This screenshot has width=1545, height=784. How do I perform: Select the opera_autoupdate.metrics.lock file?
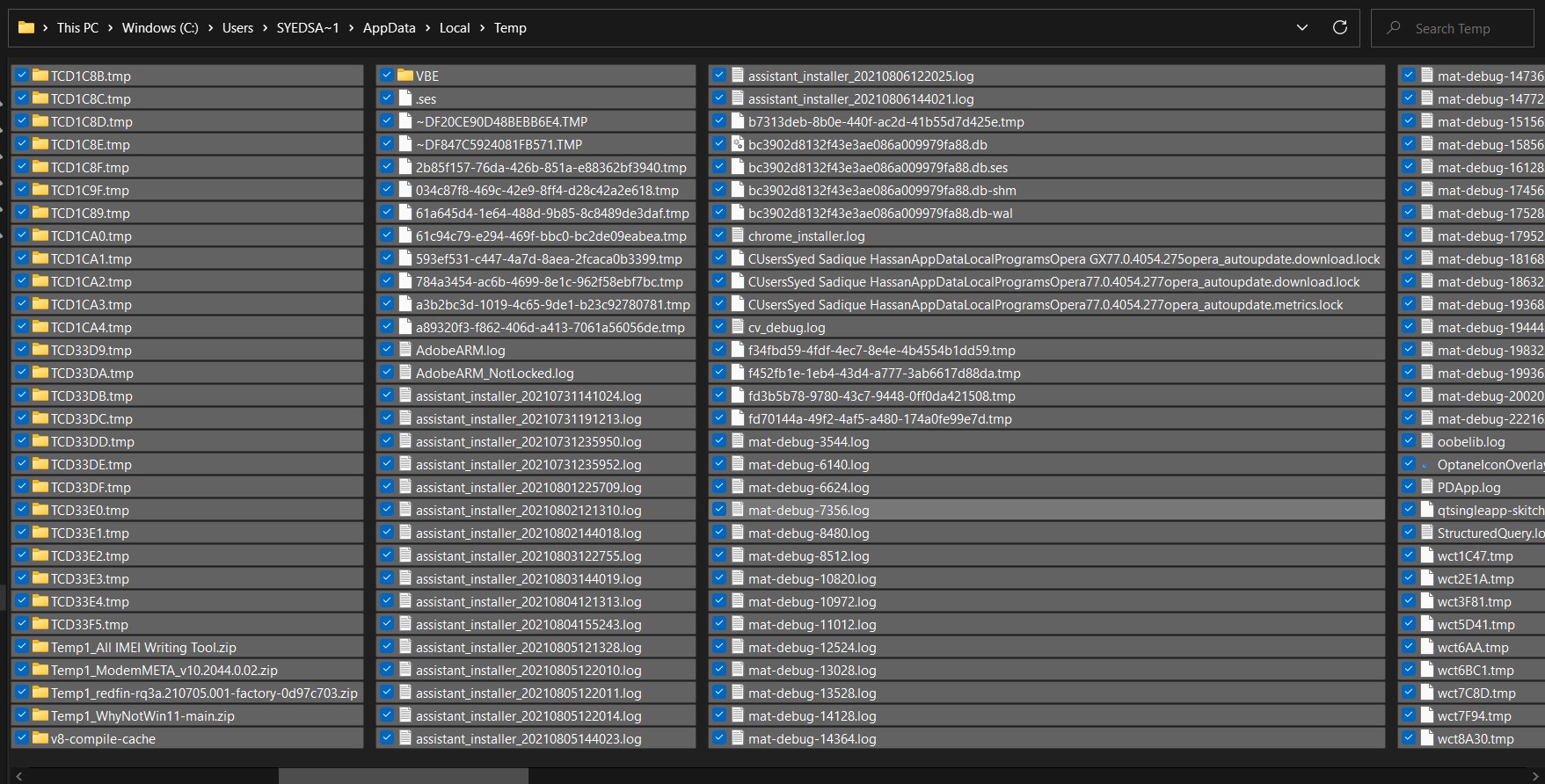point(1047,304)
